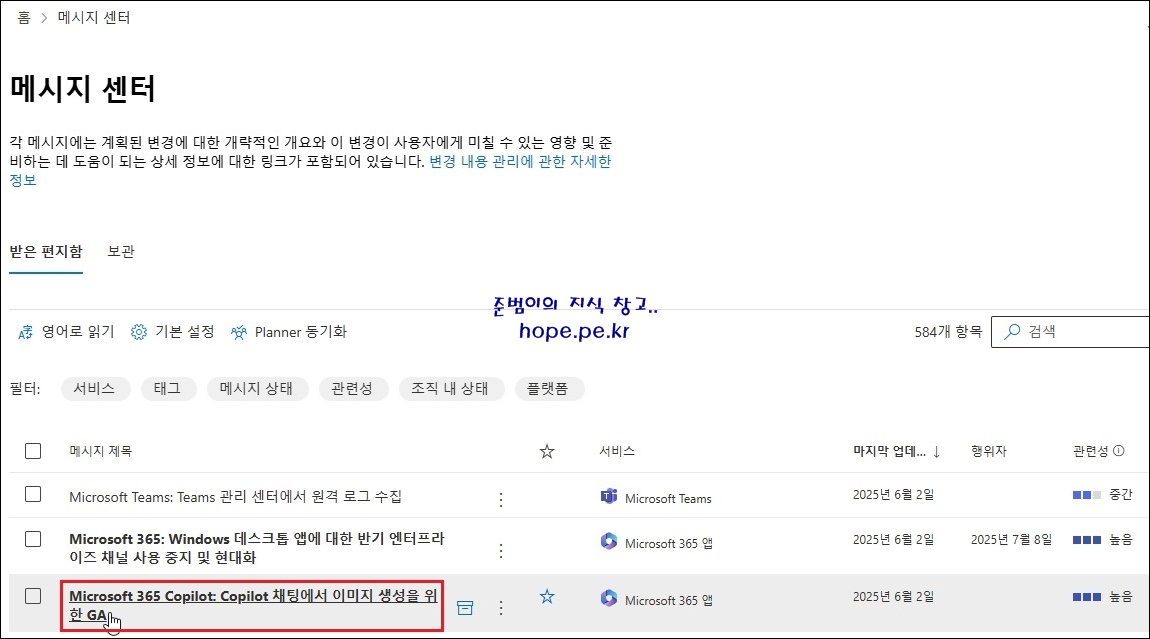Click 높음 relevance in 반기 엔터프라이즈 row
Image resolution: width=1150 pixels, height=639 pixels.
(x=1102, y=539)
